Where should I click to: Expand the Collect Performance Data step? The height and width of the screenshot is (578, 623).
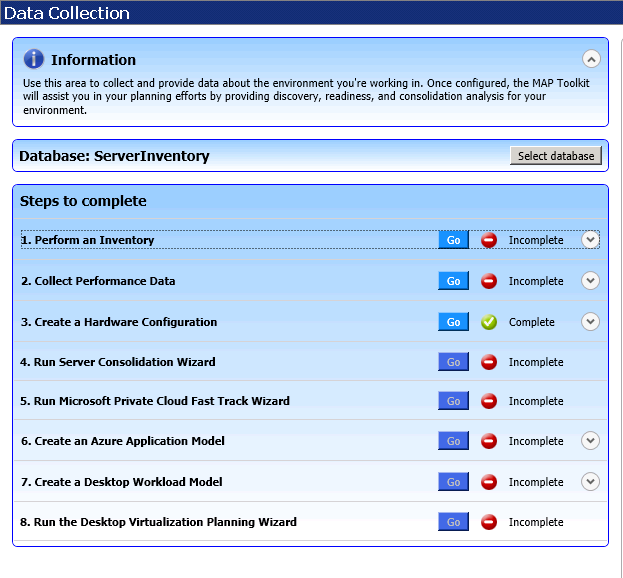(x=590, y=281)
